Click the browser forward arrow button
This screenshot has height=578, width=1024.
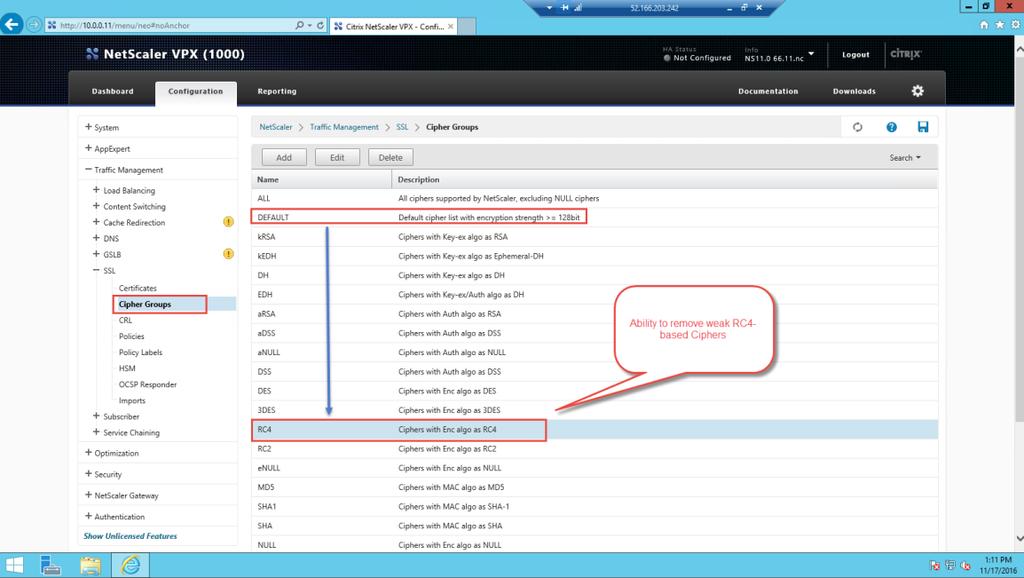pyautogui.click(x=33, y=25)
